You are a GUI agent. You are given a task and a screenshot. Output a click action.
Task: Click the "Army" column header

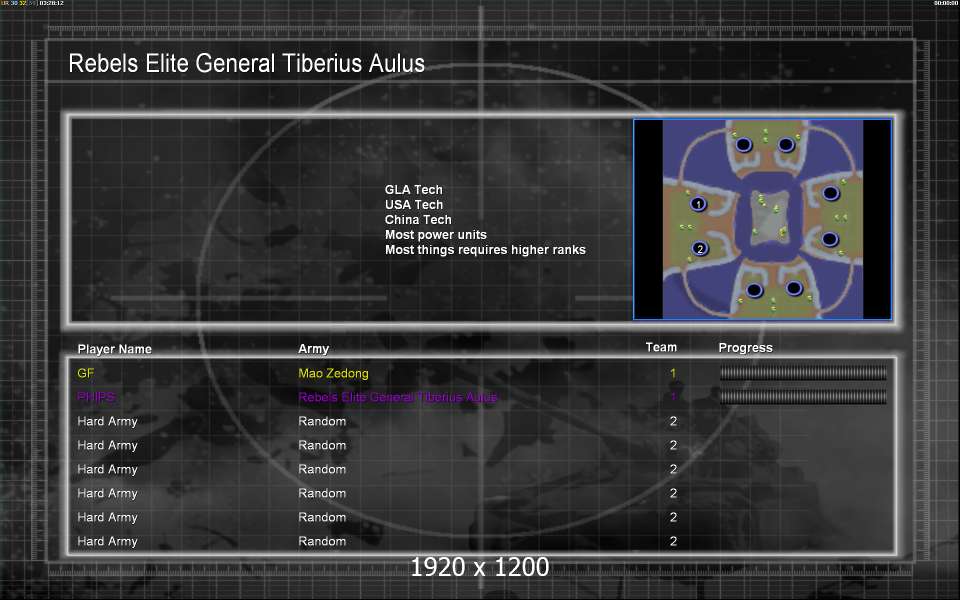pos(313,348)
